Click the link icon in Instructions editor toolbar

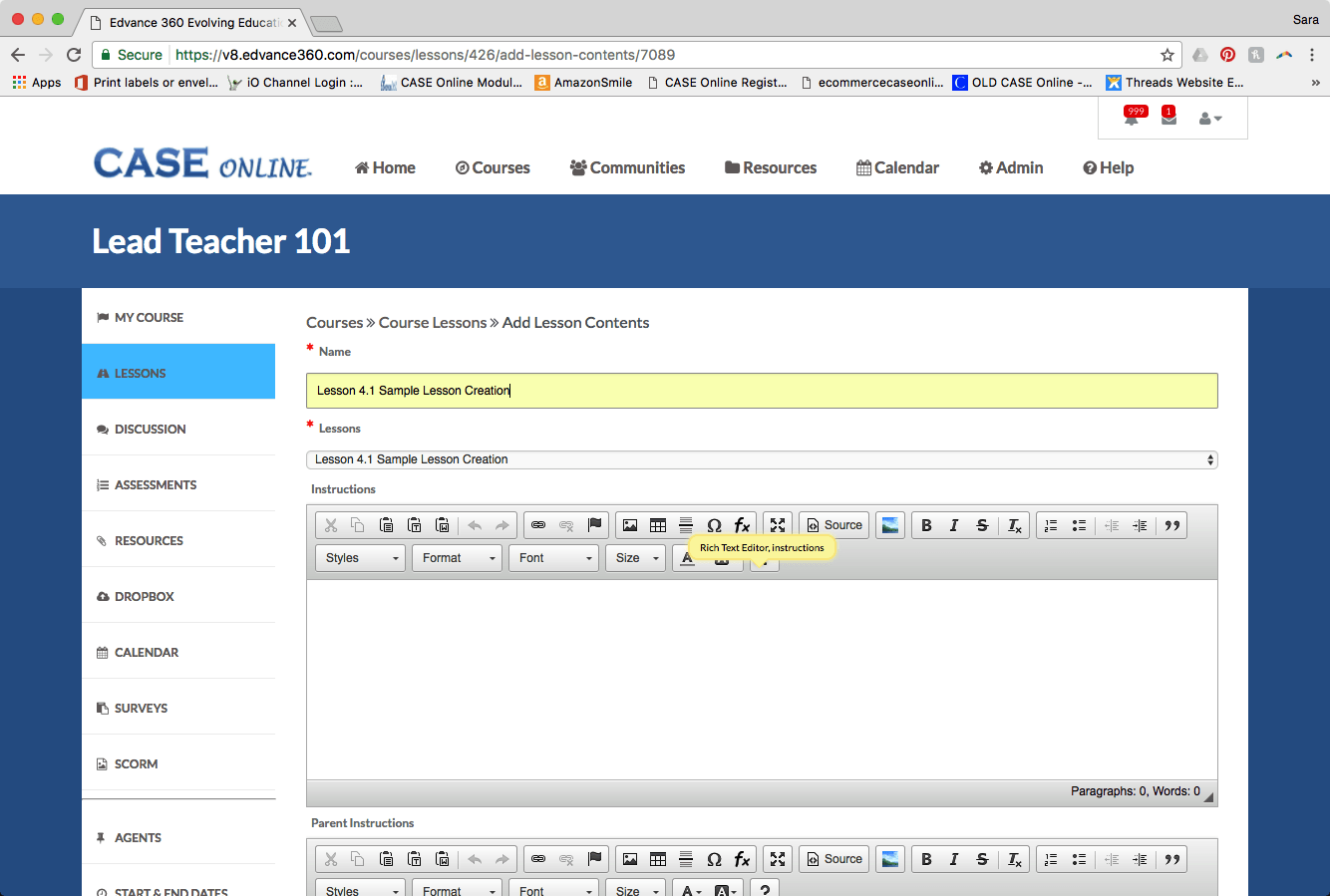coord(538,525)
